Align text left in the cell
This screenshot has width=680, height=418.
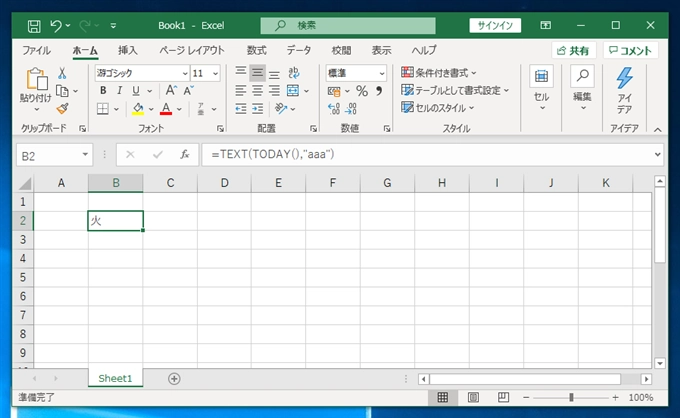point(241,91)
